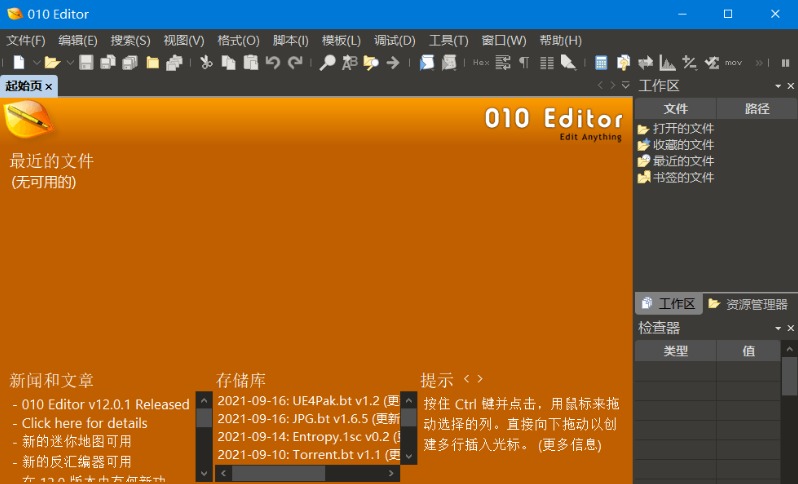Viewport: 798px width, 484px height.
Task: Open the Convert double-arrows icon
Action: pos(645,63)
